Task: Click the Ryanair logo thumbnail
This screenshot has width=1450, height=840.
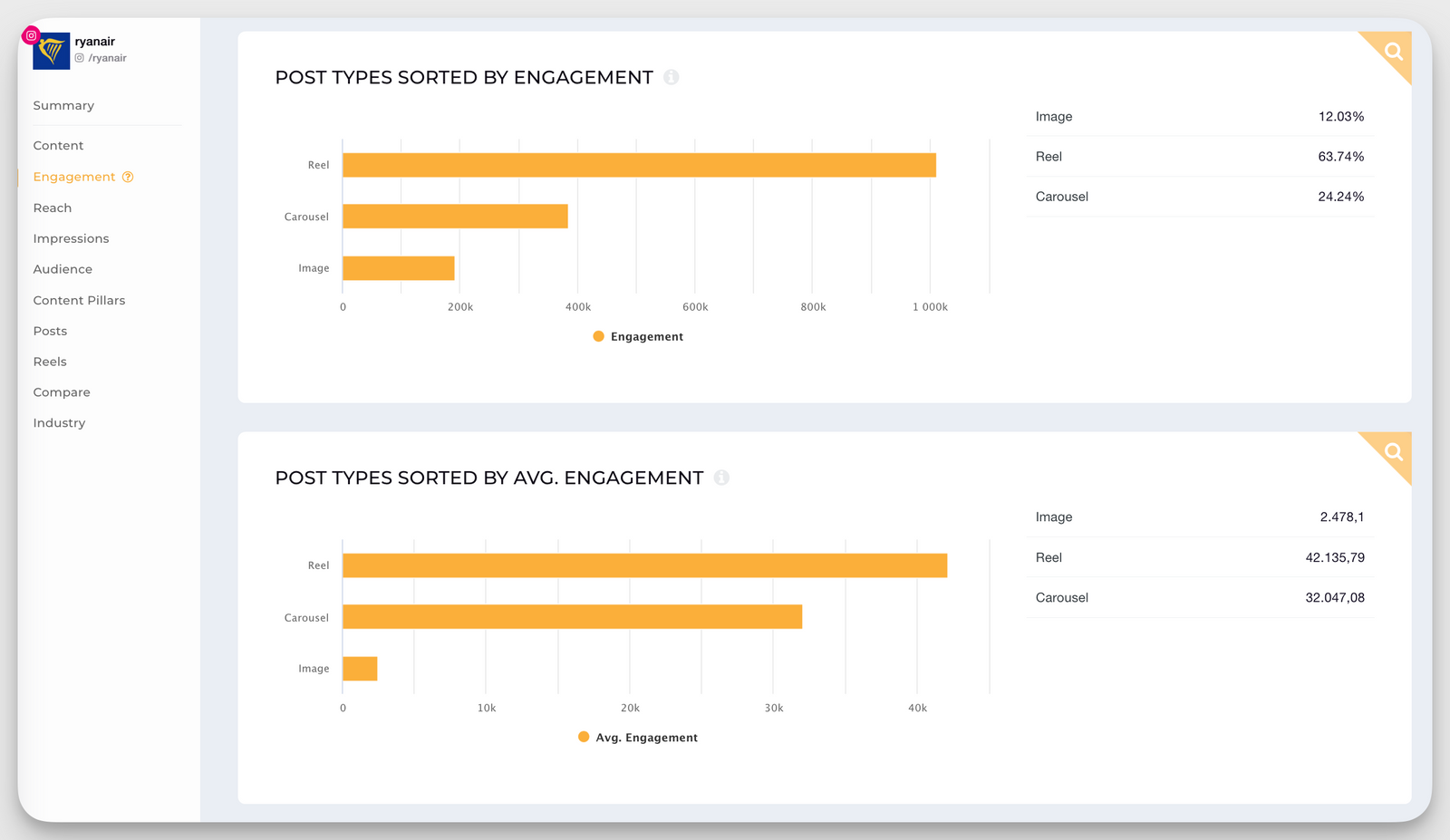Action: point(51,51)
